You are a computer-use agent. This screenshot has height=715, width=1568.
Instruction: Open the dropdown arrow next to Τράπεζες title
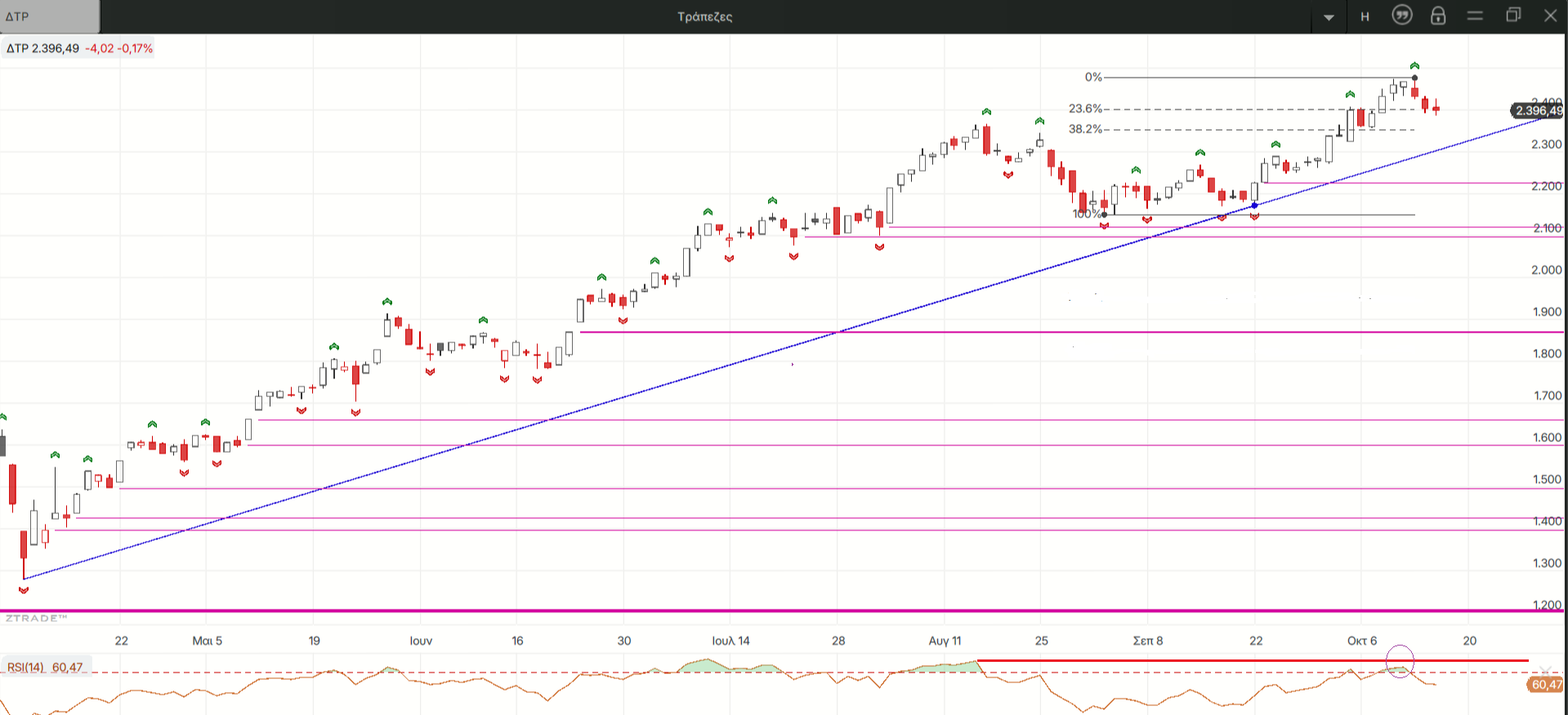coord(1329,17)
